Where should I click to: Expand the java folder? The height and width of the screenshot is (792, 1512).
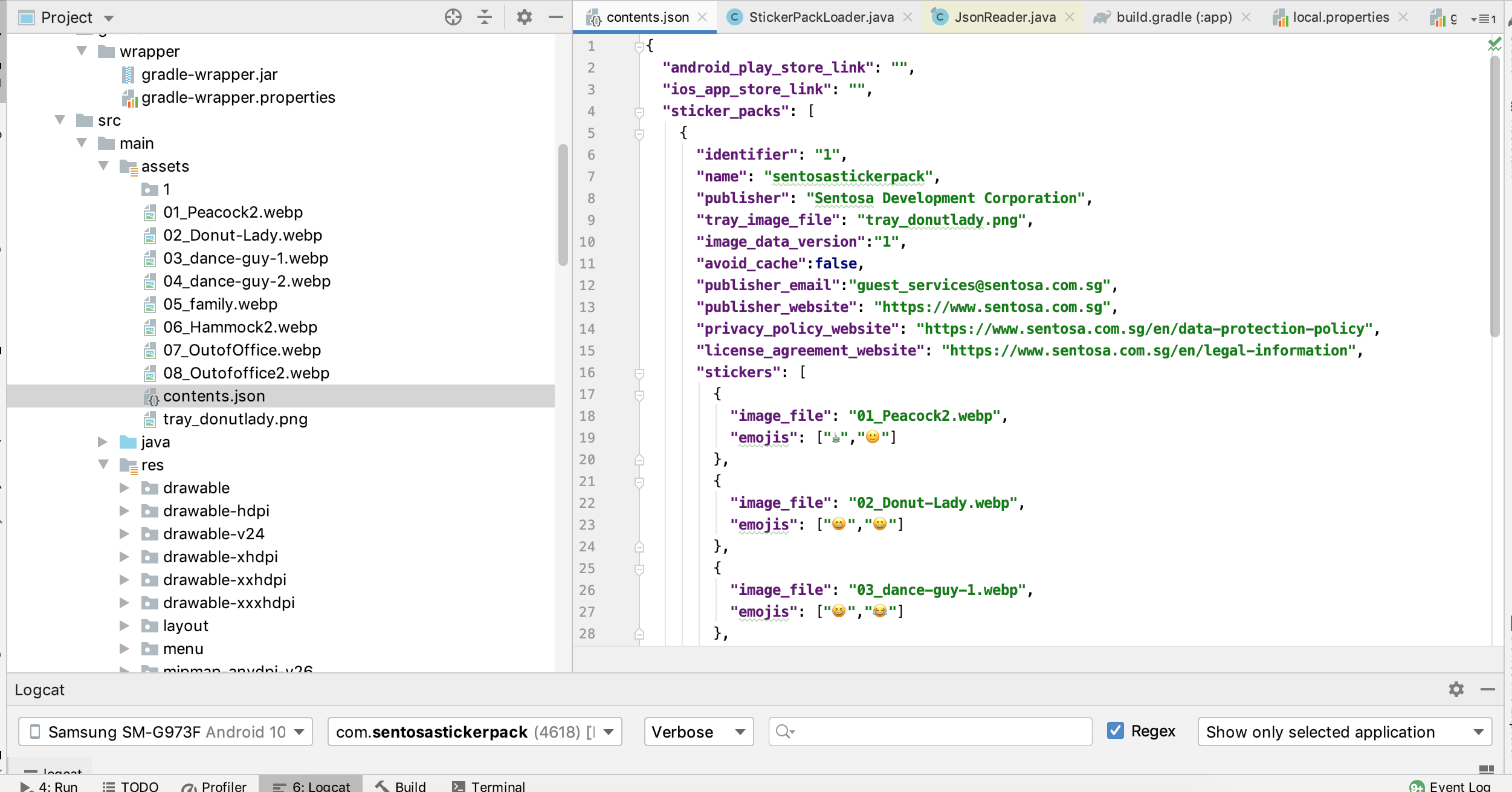pyautogui.click(x=103, y=442)
